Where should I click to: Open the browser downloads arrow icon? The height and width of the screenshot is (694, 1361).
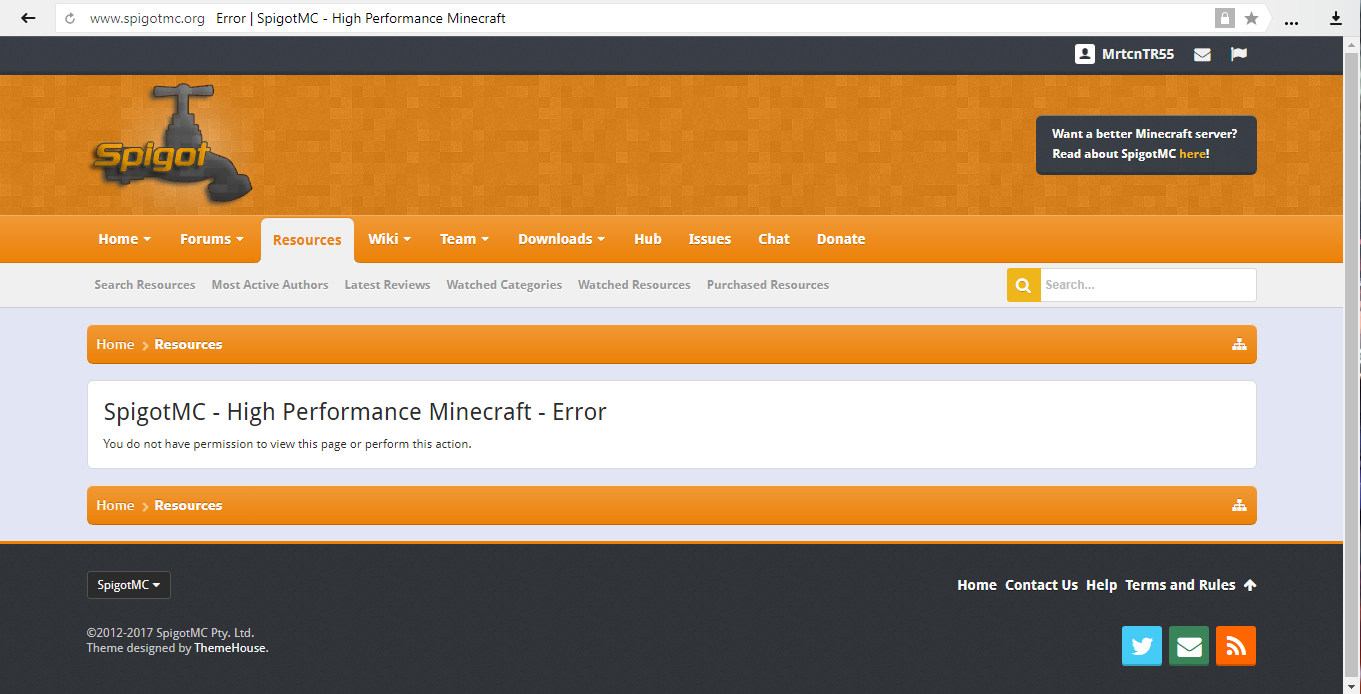coord(1335,18)
